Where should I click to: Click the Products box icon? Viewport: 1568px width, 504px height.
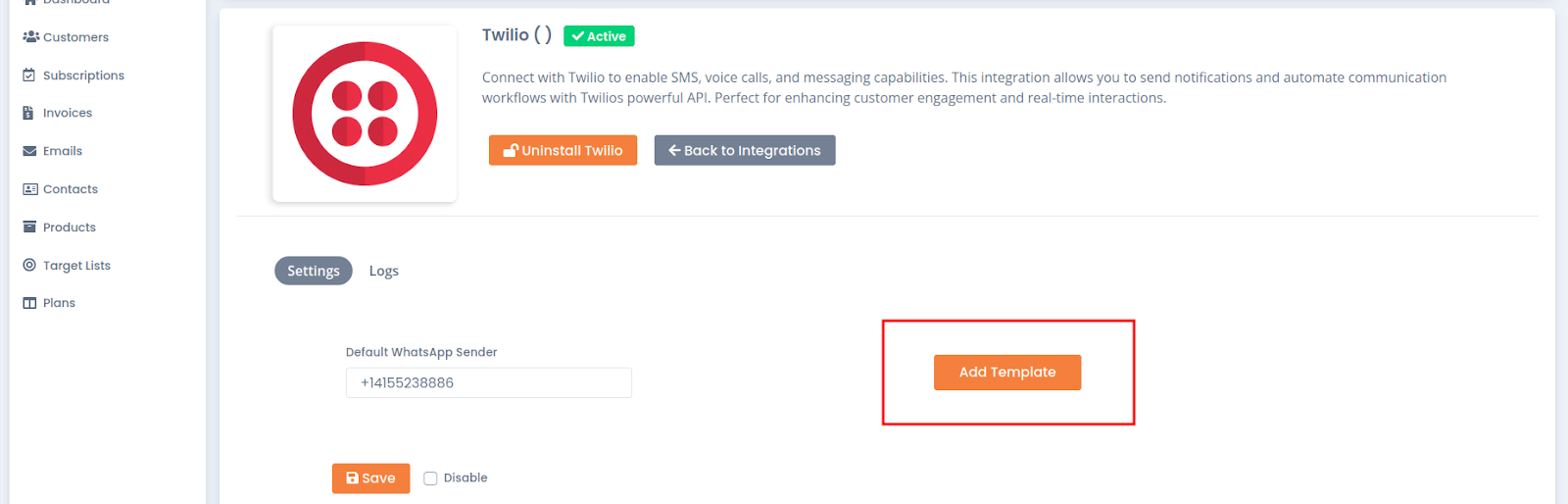click(29, 227)
